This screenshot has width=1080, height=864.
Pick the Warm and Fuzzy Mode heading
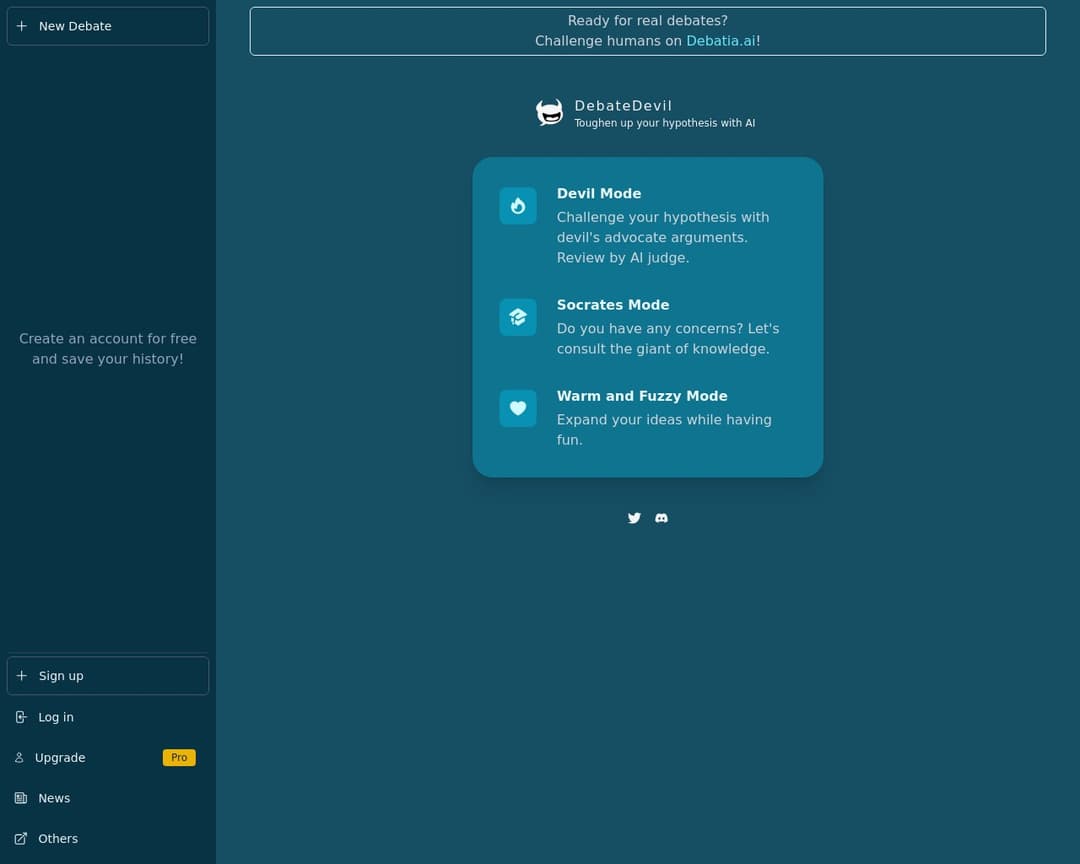click(x=642, y=396)
